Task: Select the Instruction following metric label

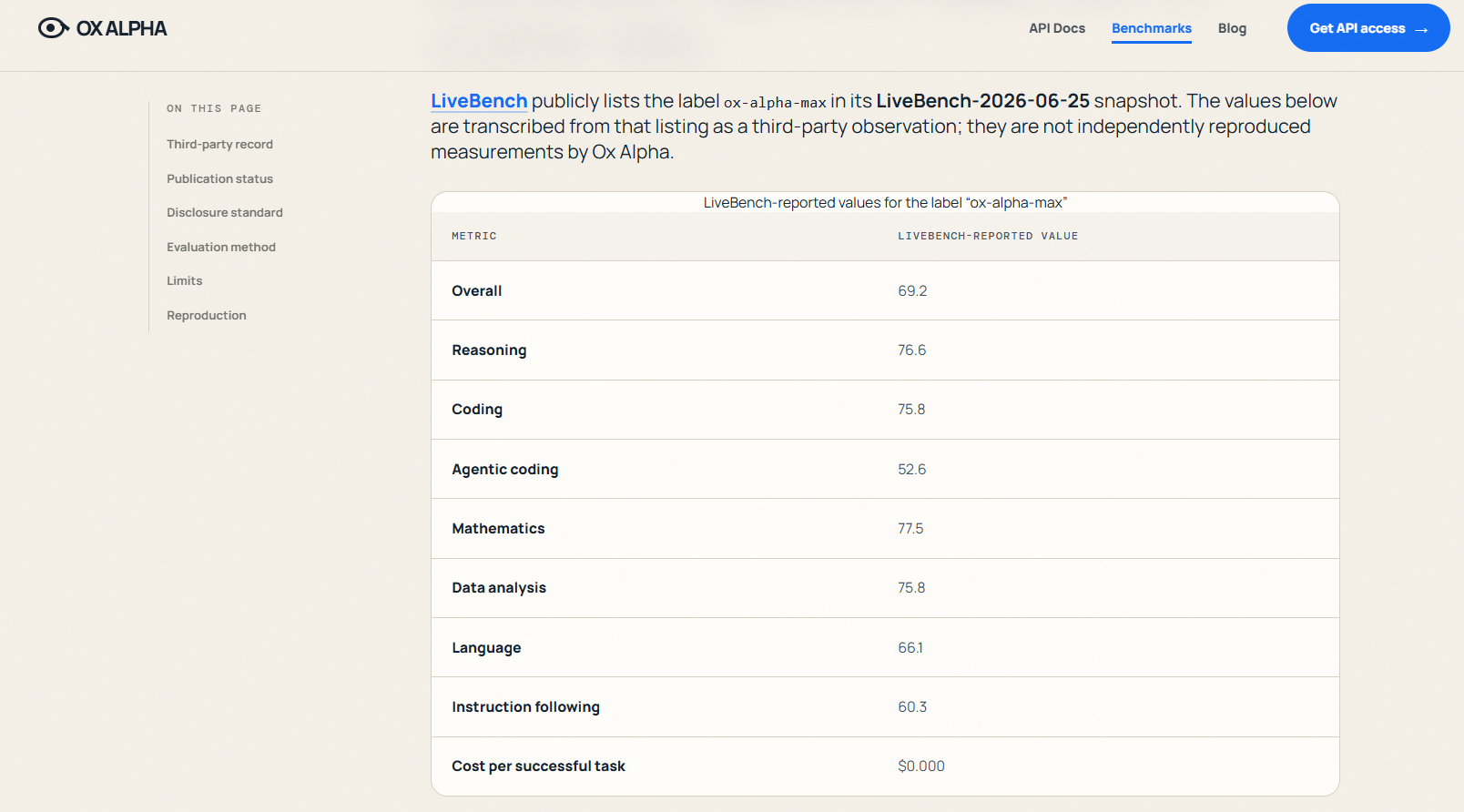Action: 525,707
